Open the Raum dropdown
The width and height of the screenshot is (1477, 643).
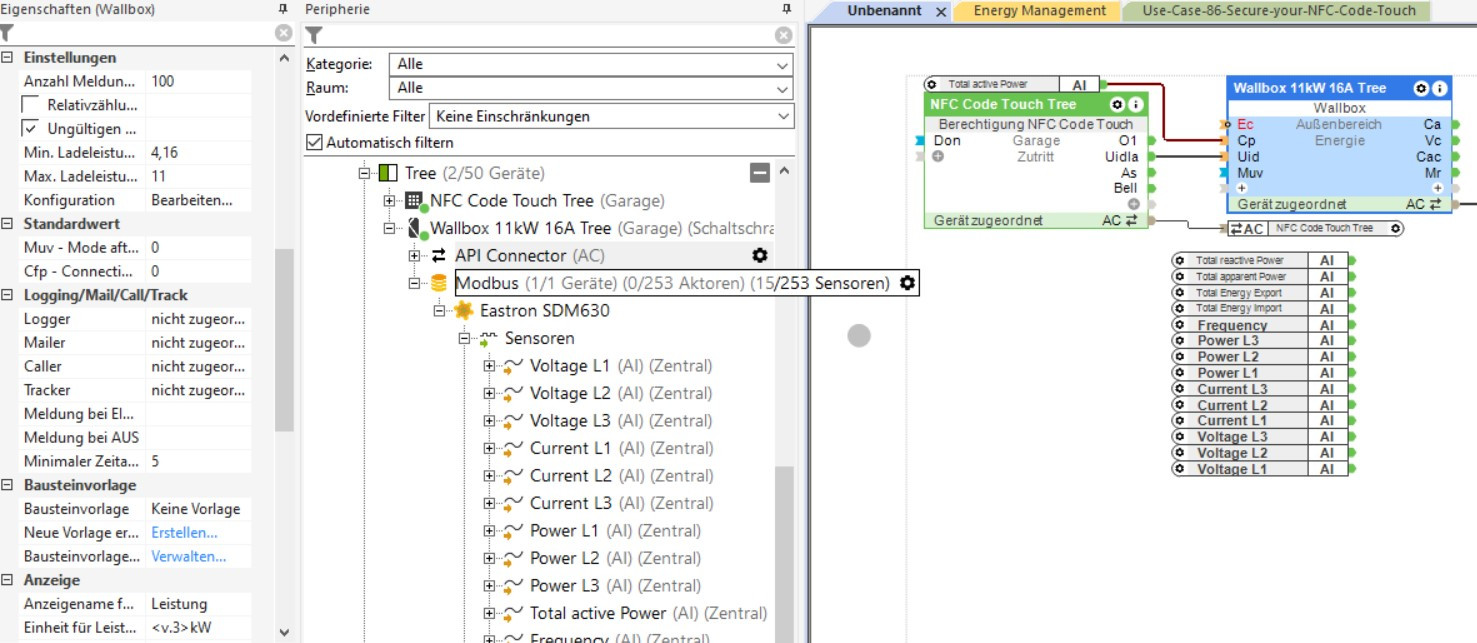591,88
